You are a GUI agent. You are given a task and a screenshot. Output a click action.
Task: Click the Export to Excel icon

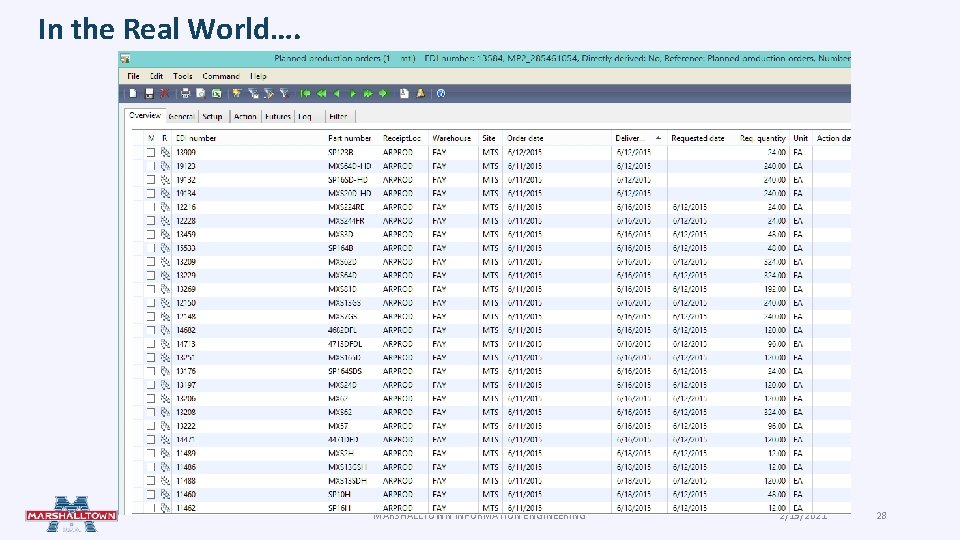[217, 94]
